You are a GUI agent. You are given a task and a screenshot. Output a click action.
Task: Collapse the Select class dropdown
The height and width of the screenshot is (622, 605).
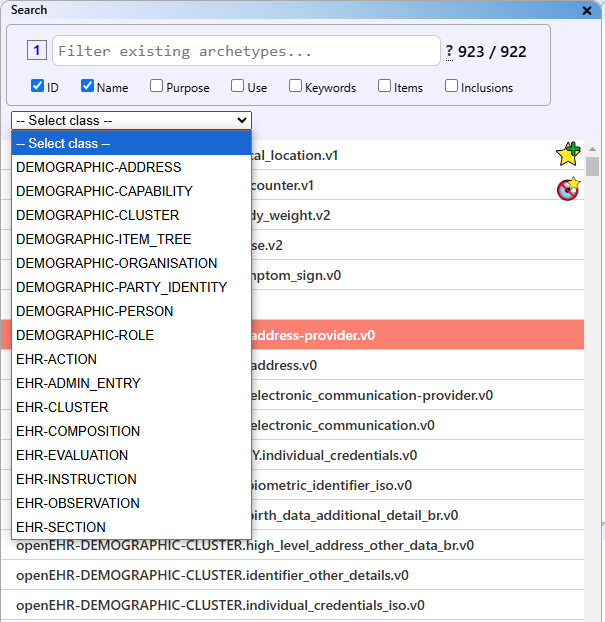(131, 120)
